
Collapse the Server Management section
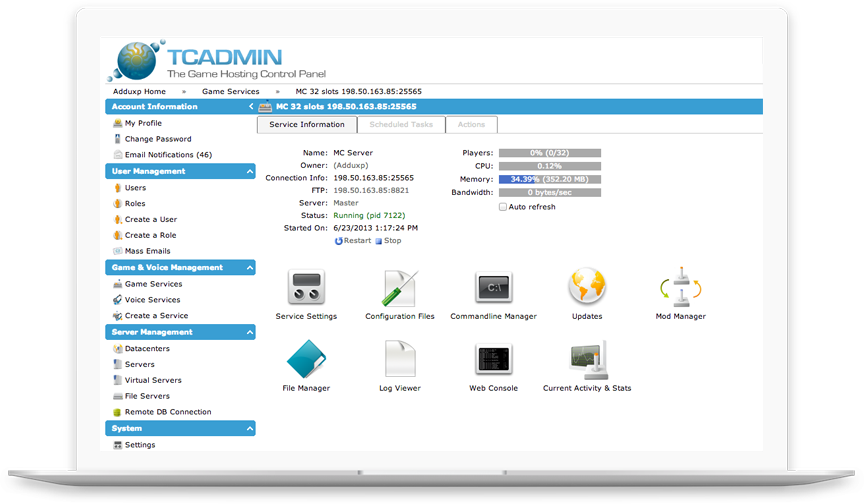pyautogui.click(x=250, y=333)
